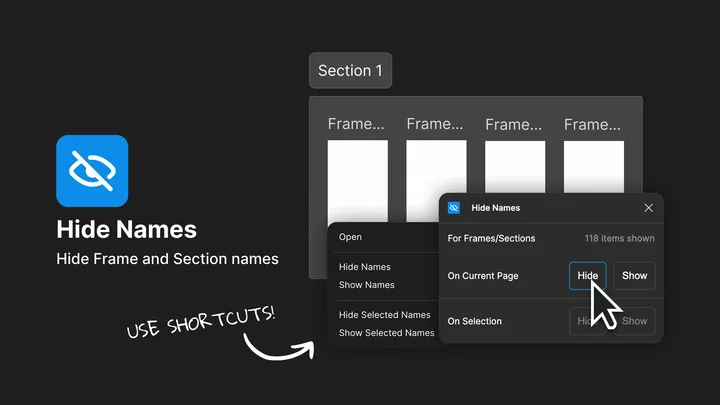The height and width of the screenshot is (405, 720).
Task: Click the third Frame... label
Action: 513,124
